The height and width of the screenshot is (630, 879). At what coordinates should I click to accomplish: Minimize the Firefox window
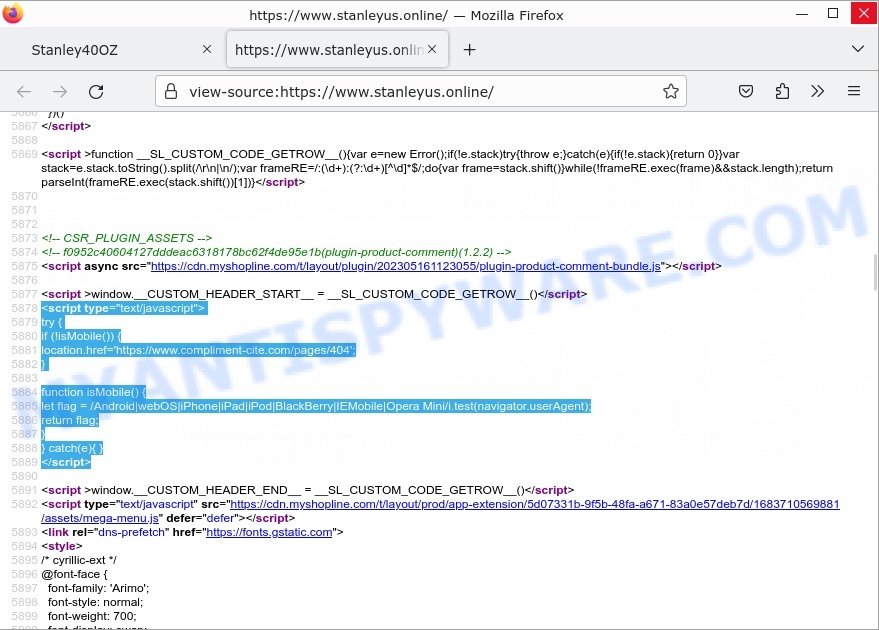[802, 13]
